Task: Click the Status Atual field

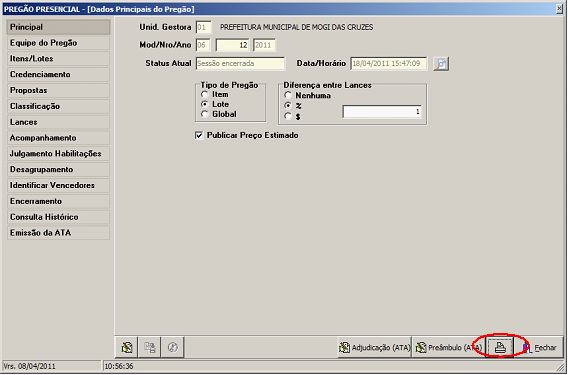Action: pos(241,63)
